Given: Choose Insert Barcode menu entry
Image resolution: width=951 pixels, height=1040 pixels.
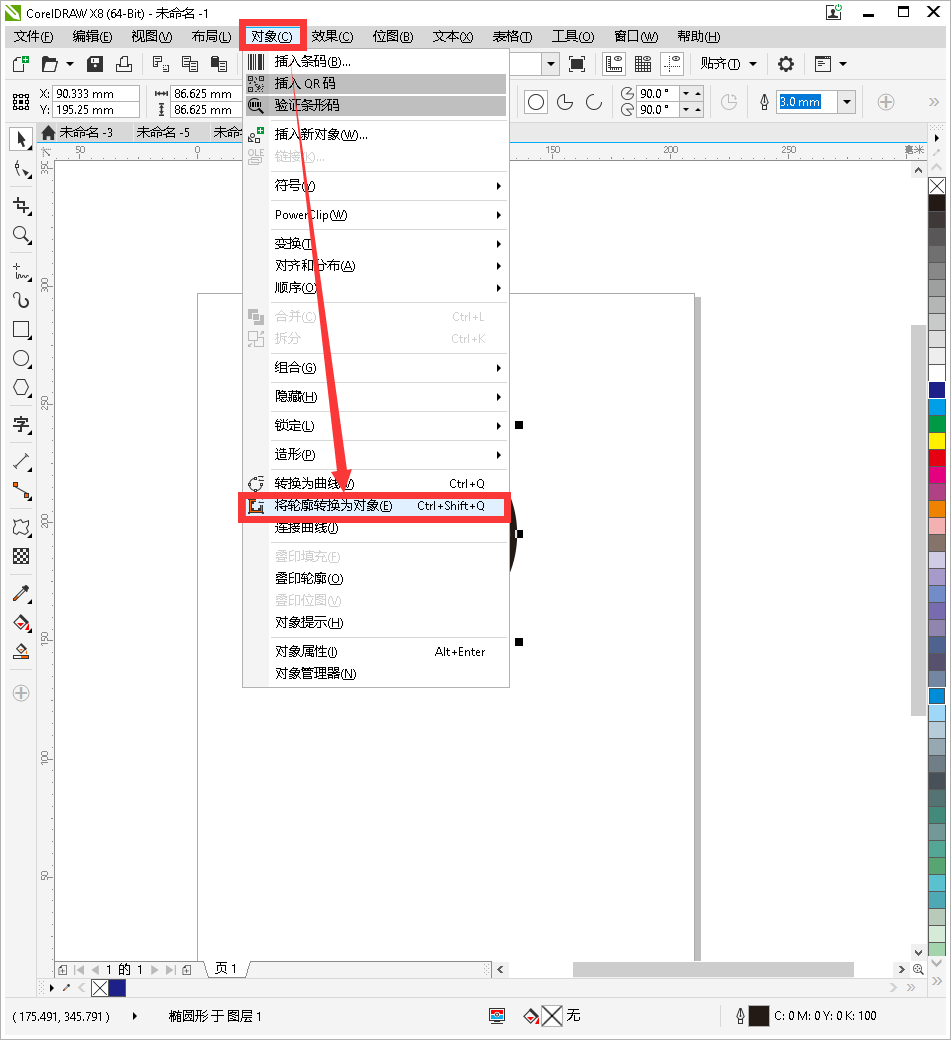Looking at the screenshot, I should tap(375, 62).
